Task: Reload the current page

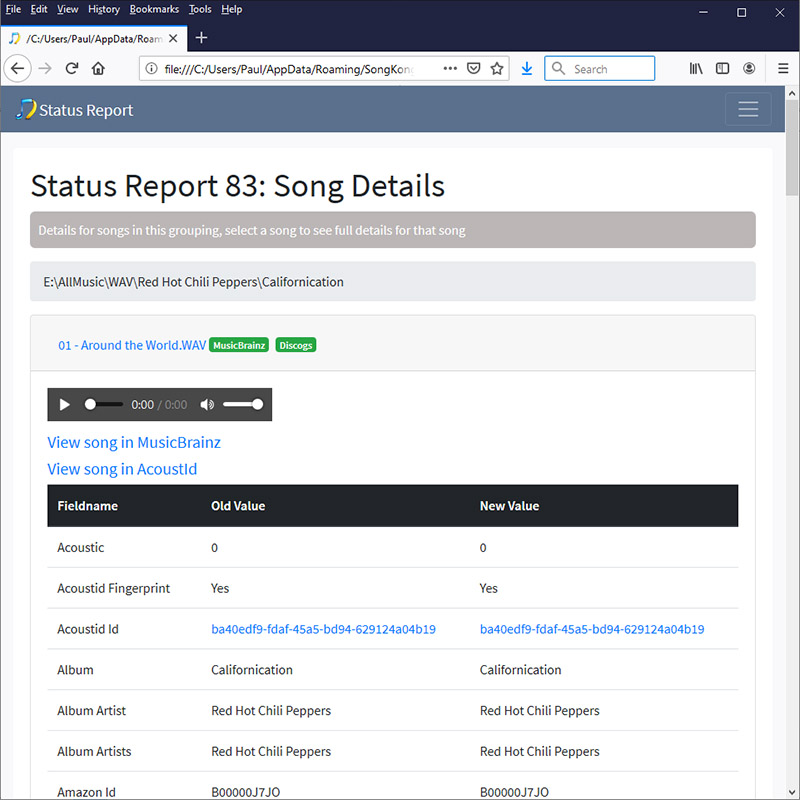Action: 72,68
